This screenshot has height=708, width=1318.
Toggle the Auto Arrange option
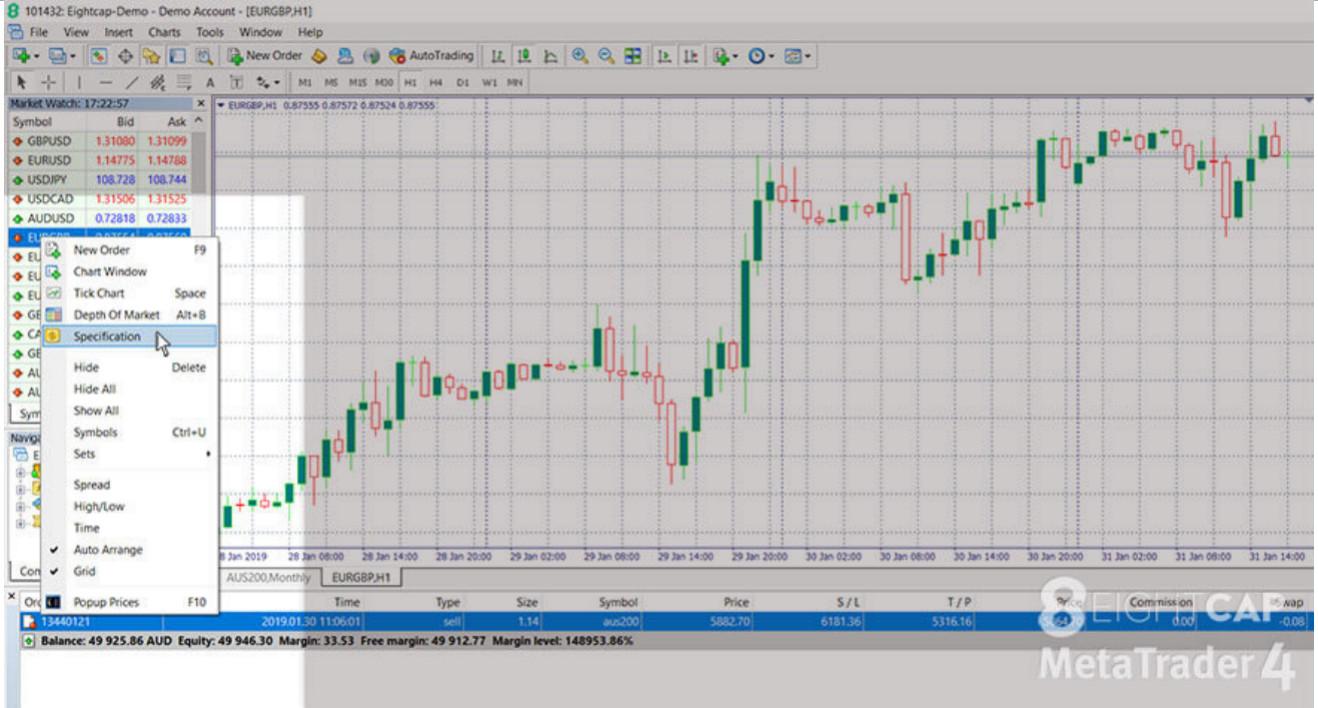point(108,550)
